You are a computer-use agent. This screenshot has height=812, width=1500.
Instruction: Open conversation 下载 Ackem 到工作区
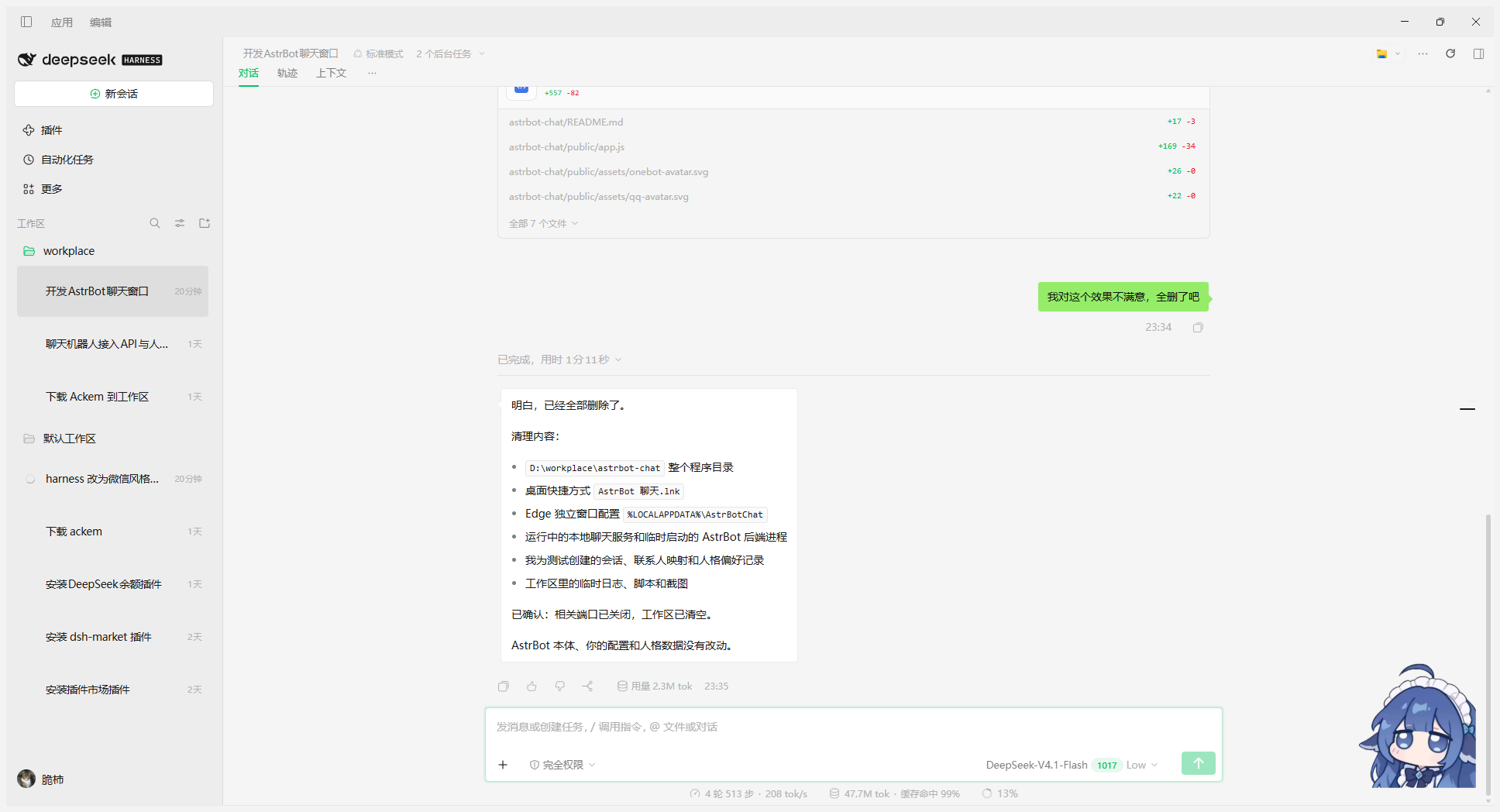click(x=113, y=397)
